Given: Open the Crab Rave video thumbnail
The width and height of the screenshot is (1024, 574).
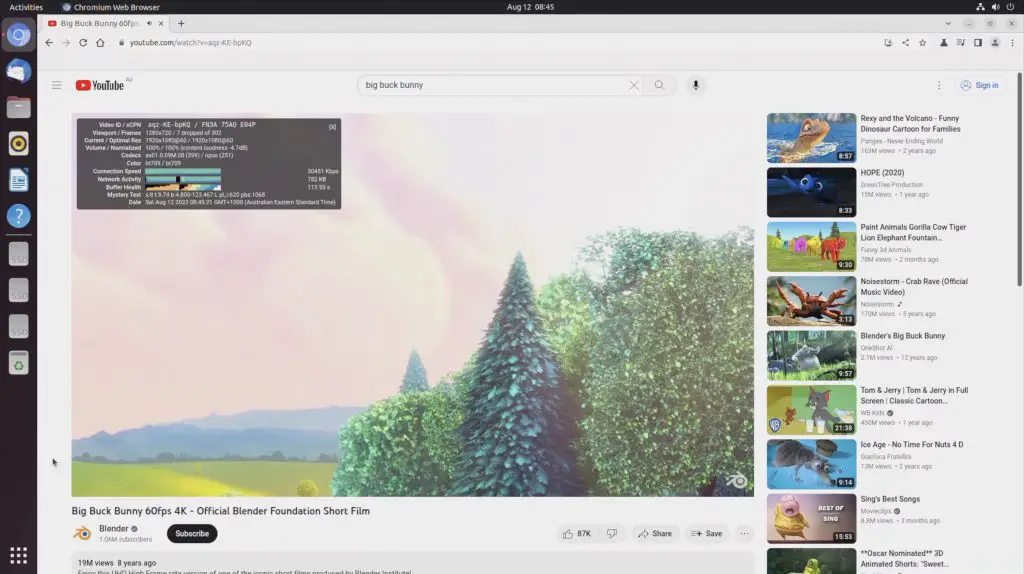Looking at the screenshot, I should click(x=811, y=301).
